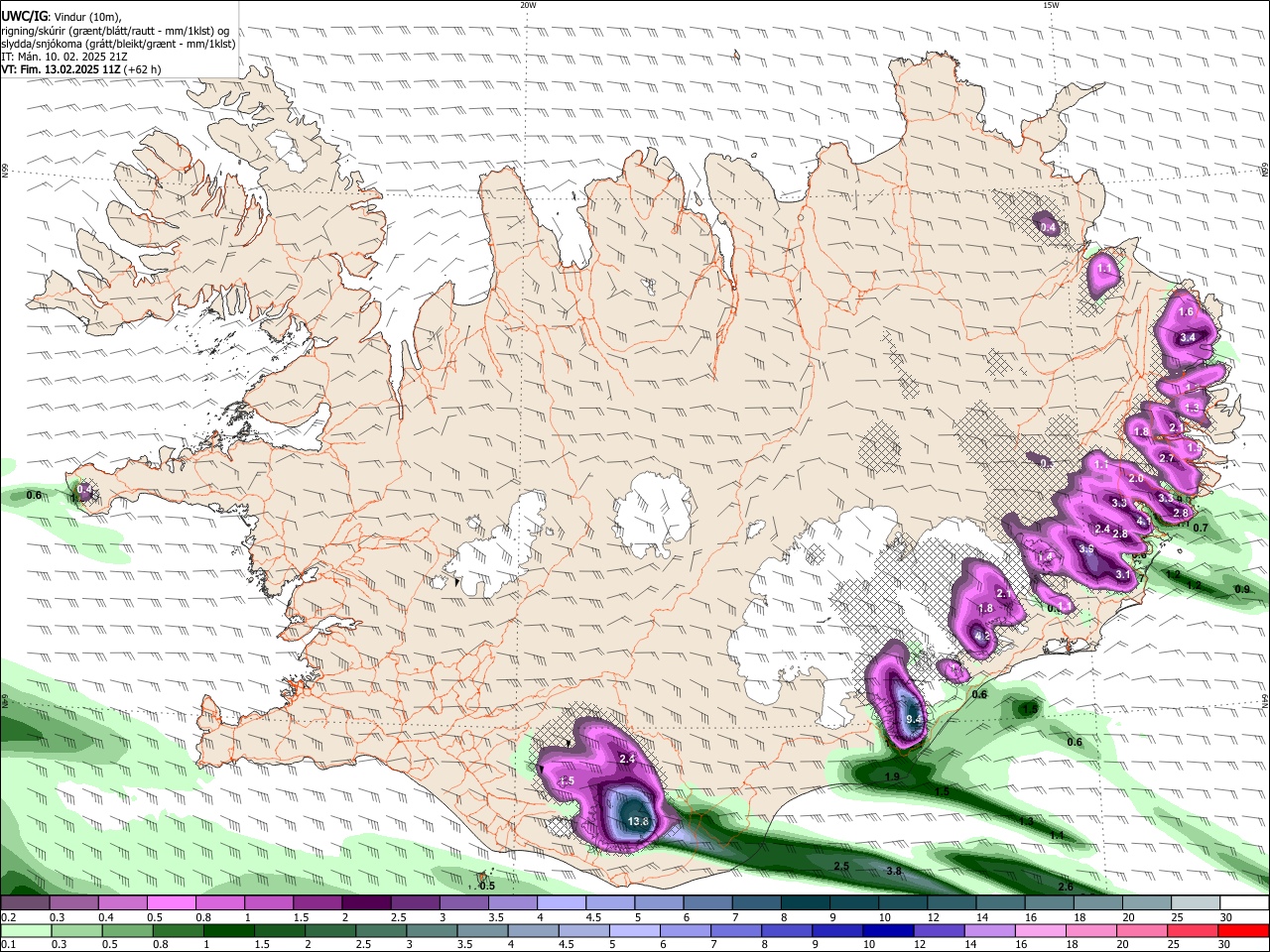Click the 1.9 value in the dark green rain band
The image size is (1270, 952).
click(x=892, y=776)
